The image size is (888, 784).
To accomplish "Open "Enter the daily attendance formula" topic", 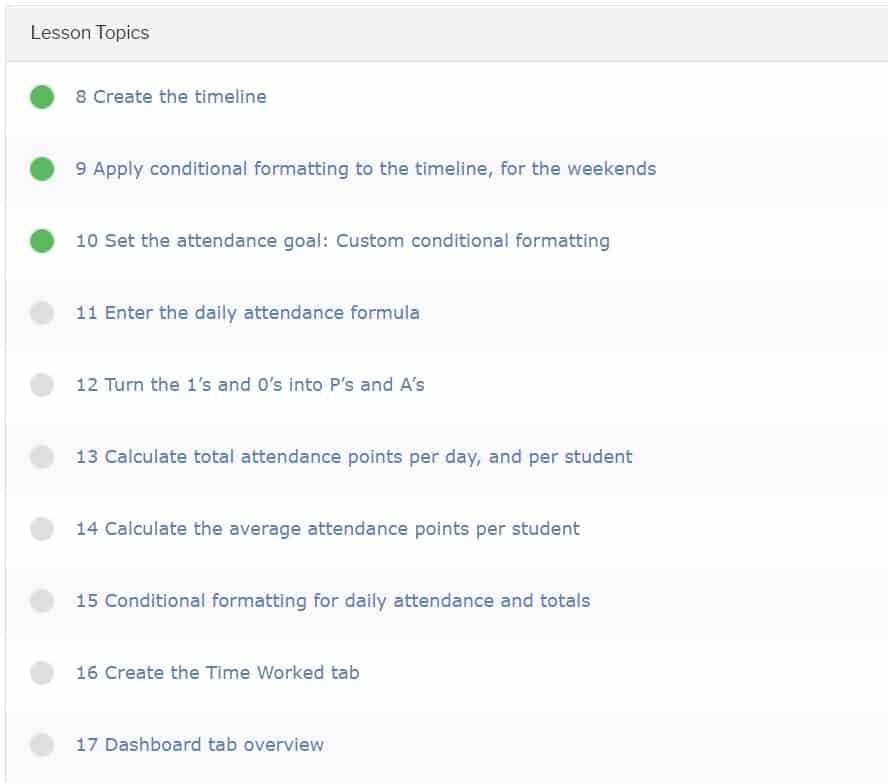I will pos(247,313).
